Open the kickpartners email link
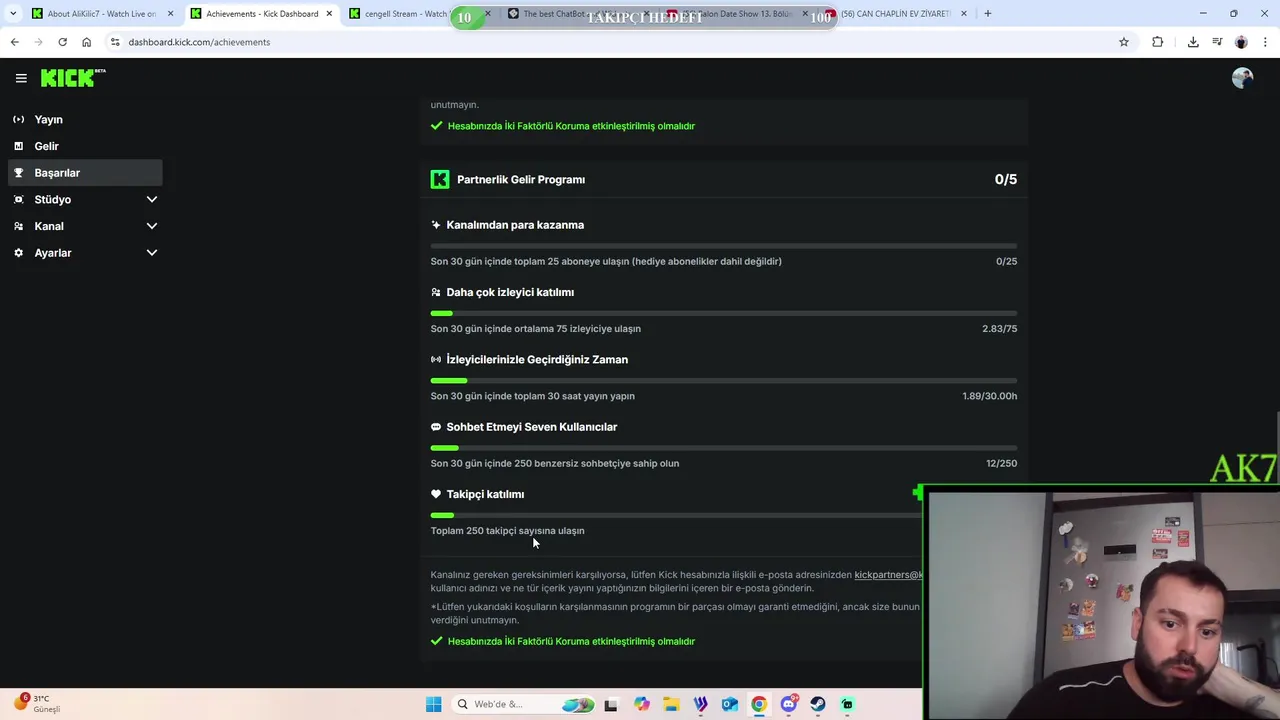Screen dimensions: 1280x720 click(888, 575)
